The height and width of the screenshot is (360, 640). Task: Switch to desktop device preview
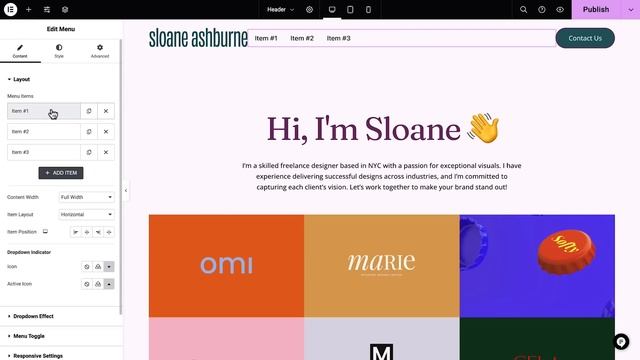(332, 9)
